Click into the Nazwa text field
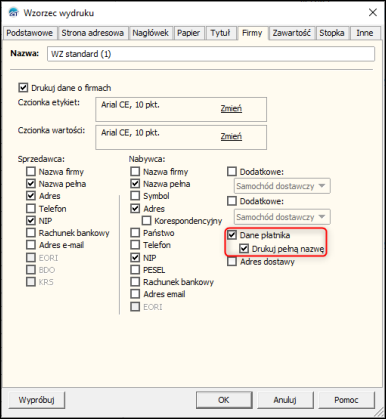386x419 pixels. coord(211,54)
